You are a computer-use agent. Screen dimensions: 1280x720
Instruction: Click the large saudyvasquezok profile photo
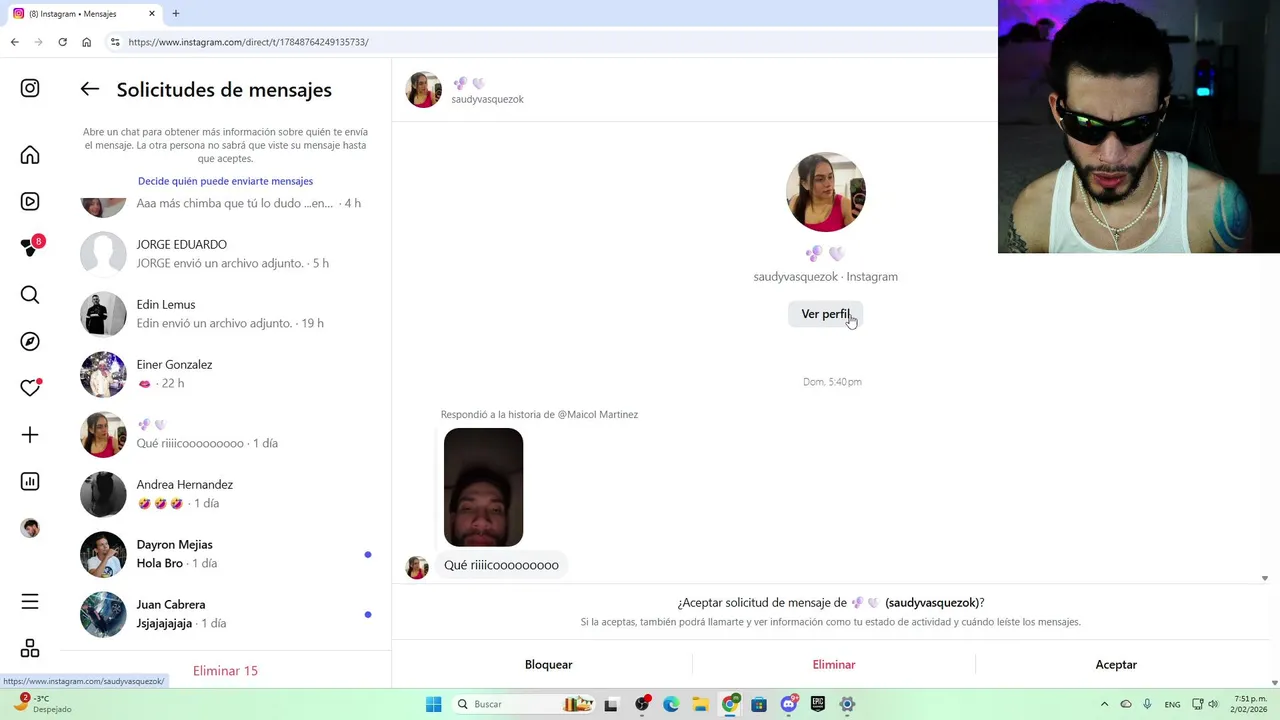click(825, 192)
